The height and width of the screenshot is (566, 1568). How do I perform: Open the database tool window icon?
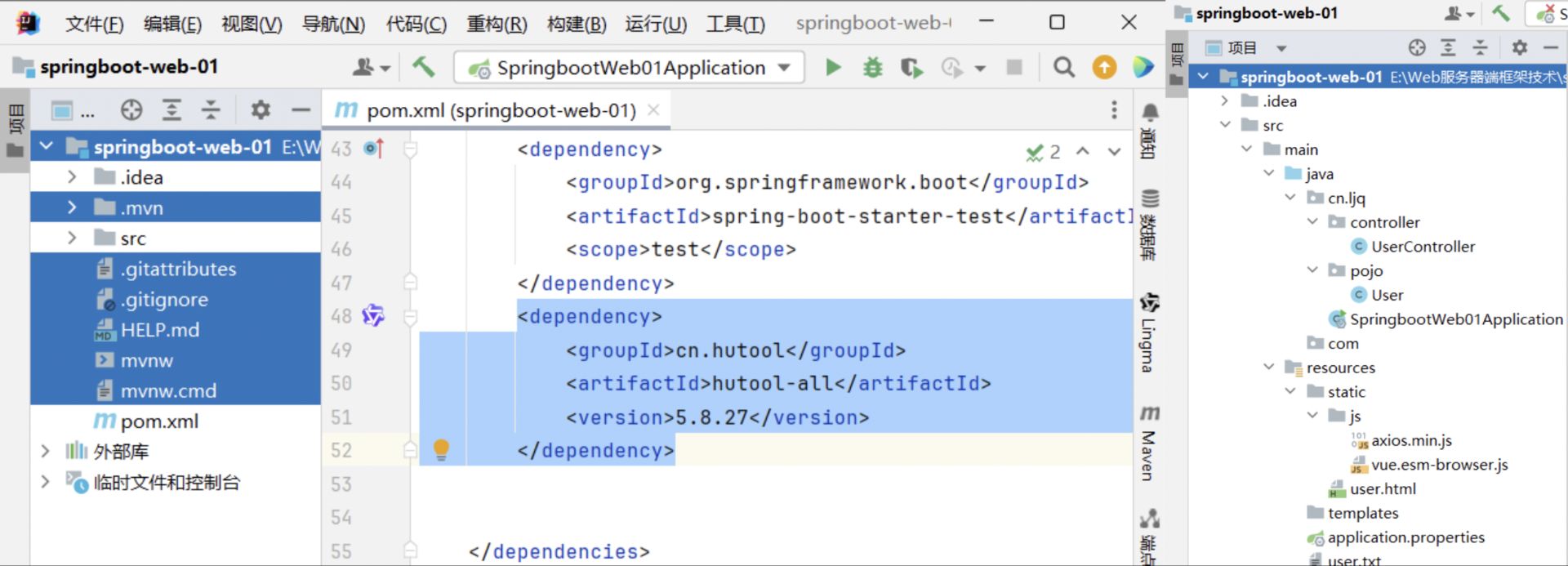coord(1150,225)
